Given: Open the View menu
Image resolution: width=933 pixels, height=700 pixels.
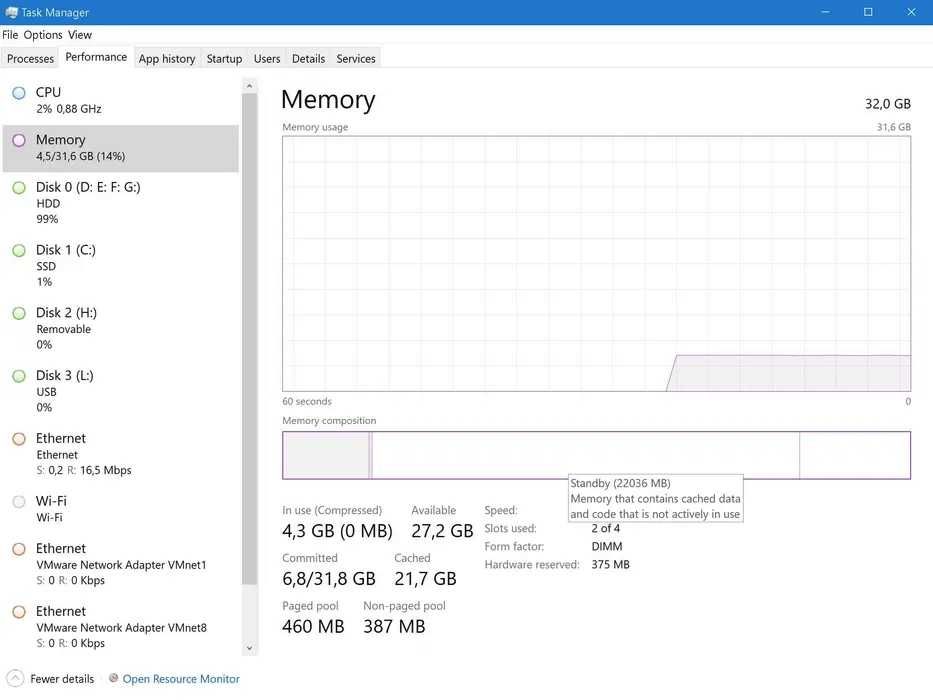Looking at the screenshot, I should 80,35.
